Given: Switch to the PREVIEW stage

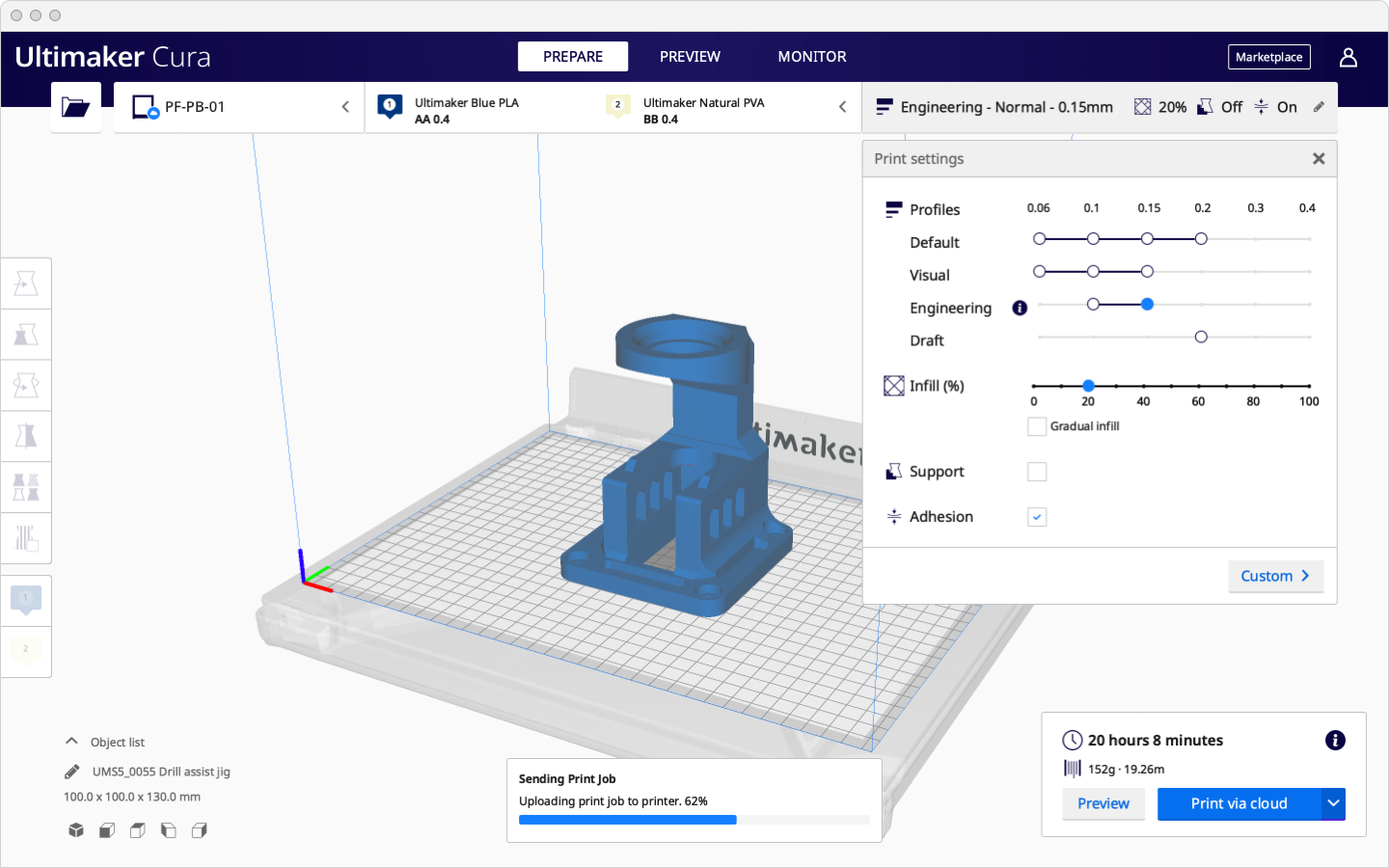Looking at the screenshot, I should point(690,57).
